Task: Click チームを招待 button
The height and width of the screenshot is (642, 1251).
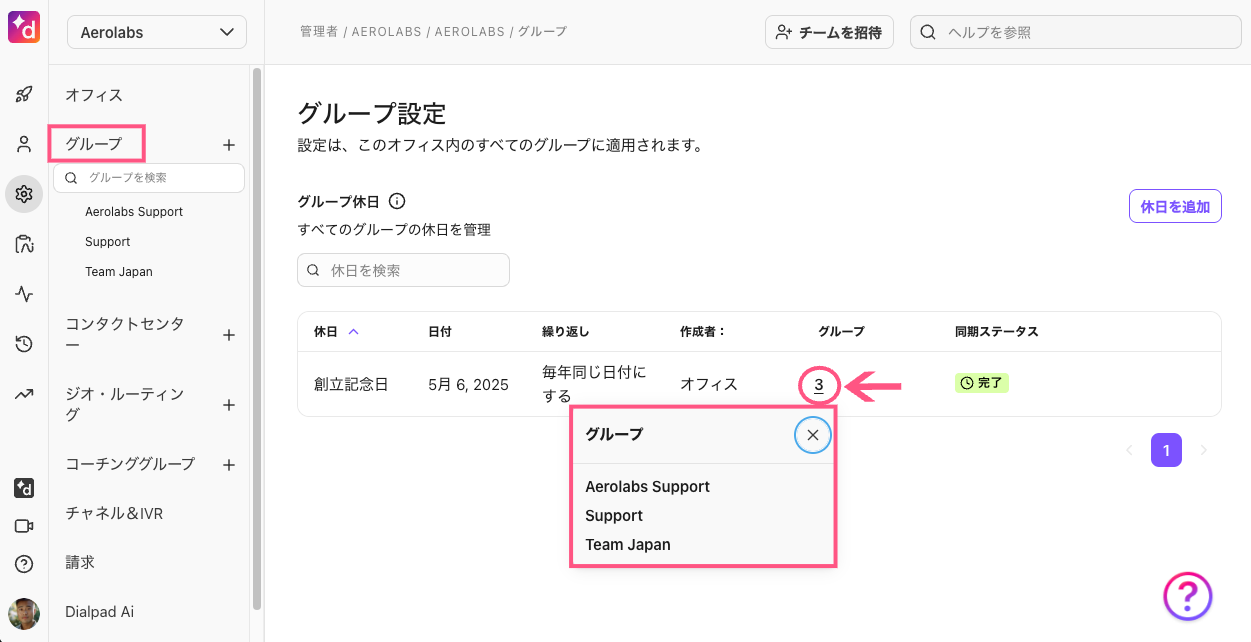Action: click(x=829, y=32)
